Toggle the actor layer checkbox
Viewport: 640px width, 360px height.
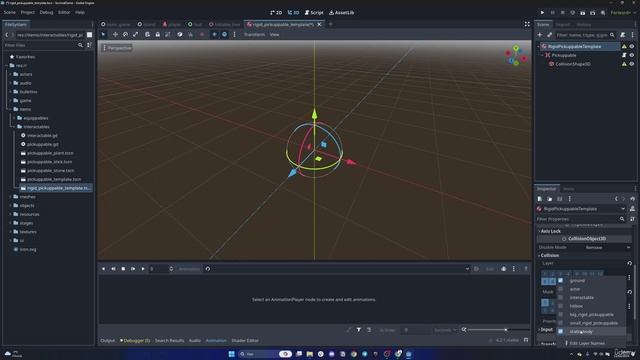tap(560, 289)
